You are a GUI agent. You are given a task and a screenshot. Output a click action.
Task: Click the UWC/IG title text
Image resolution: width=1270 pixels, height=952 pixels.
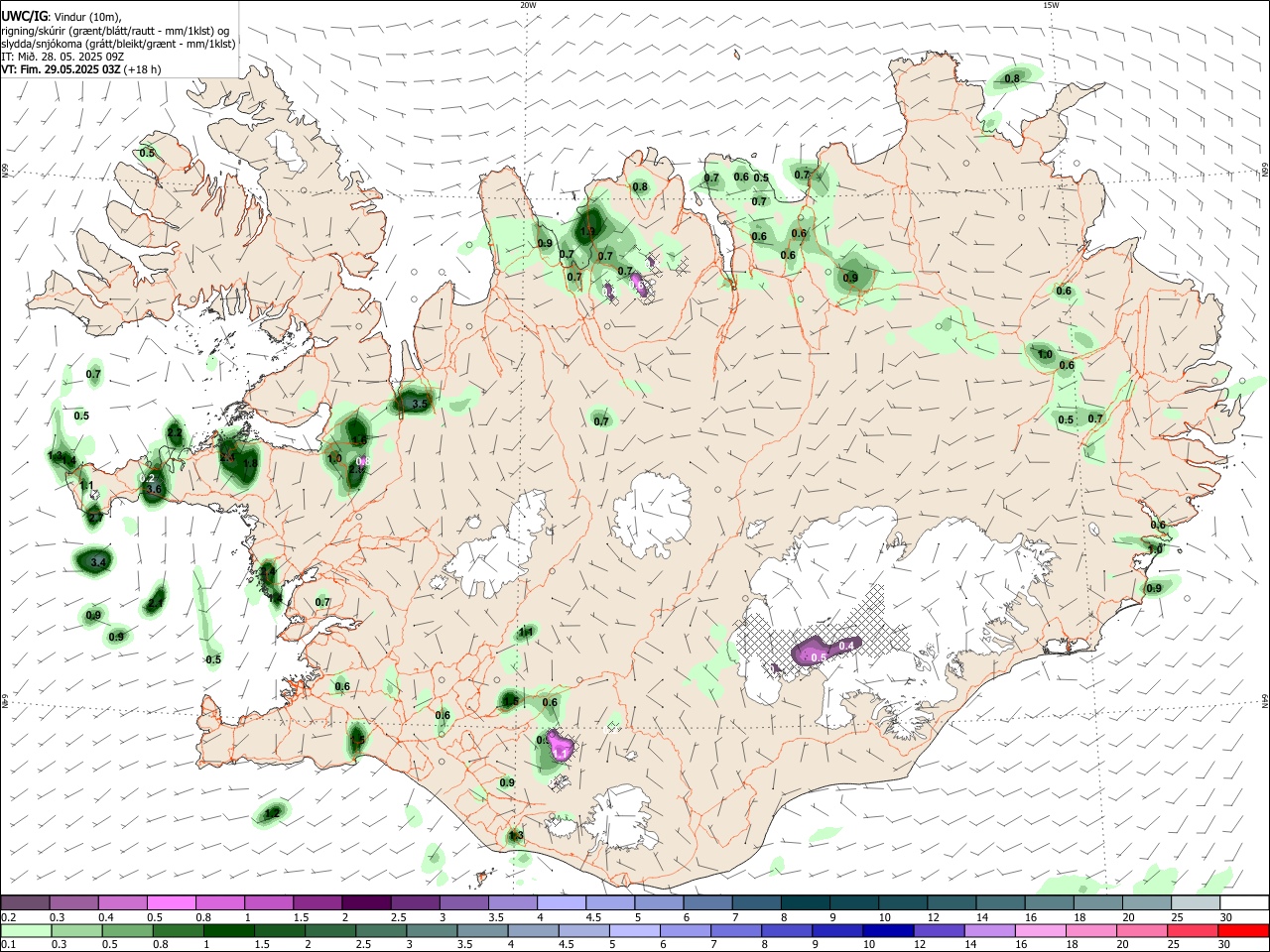24,16
